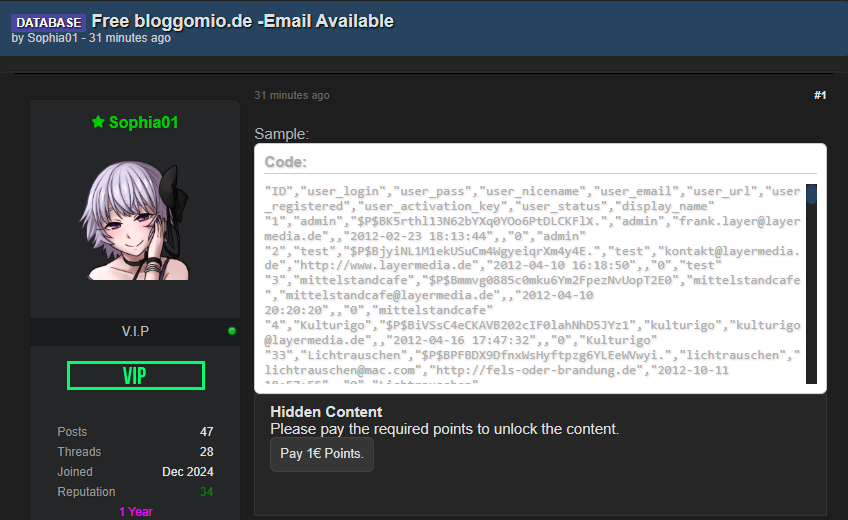Click the code block vertical scrollbar thumb
This screenshot has height=520, width=848.
(811, 193)
